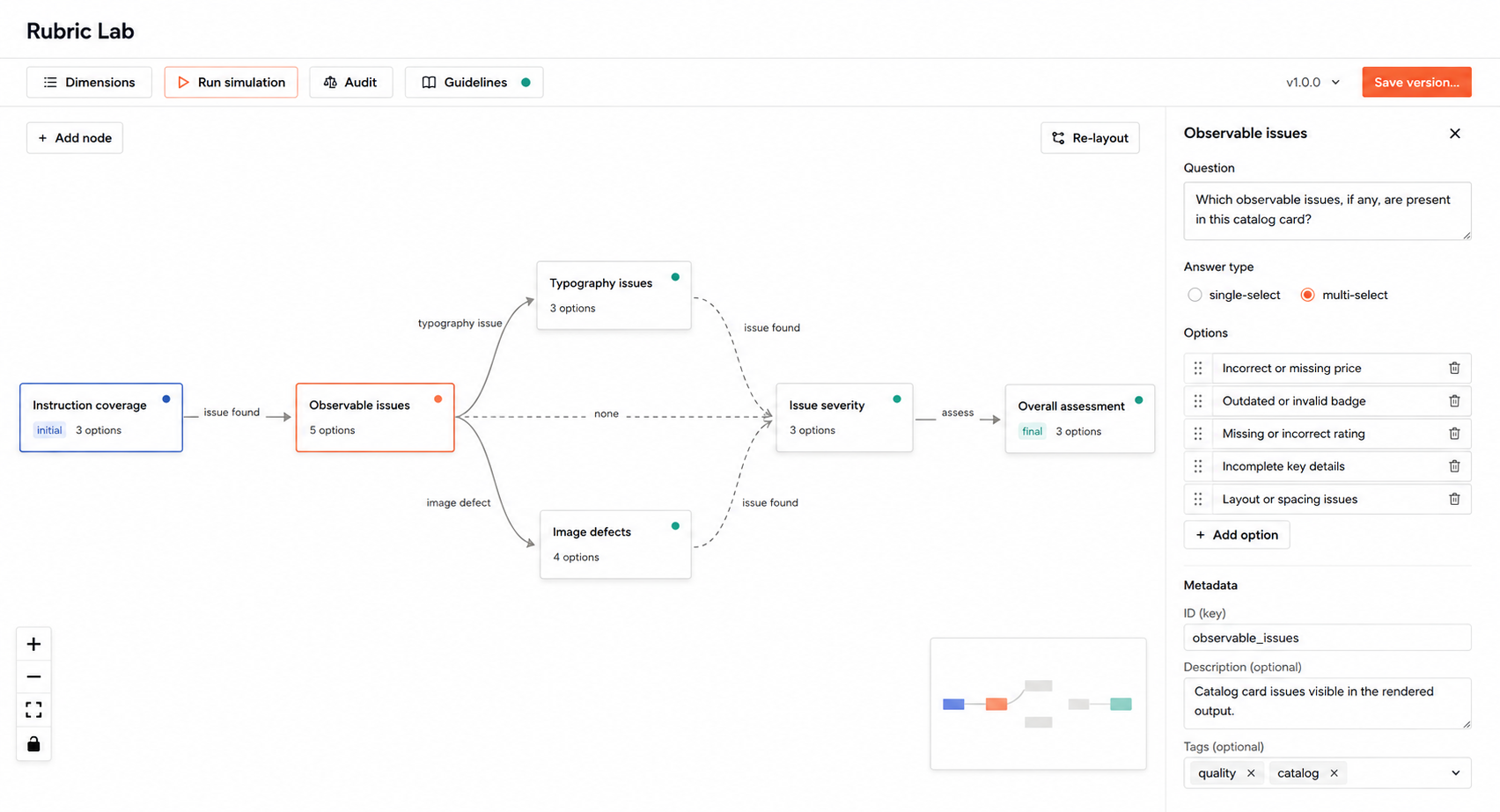Image resolution: width=1500 pixels, height=812 pixels.
Task: Expand the Tags dropdown arrow
Action: click(1455, 773)
